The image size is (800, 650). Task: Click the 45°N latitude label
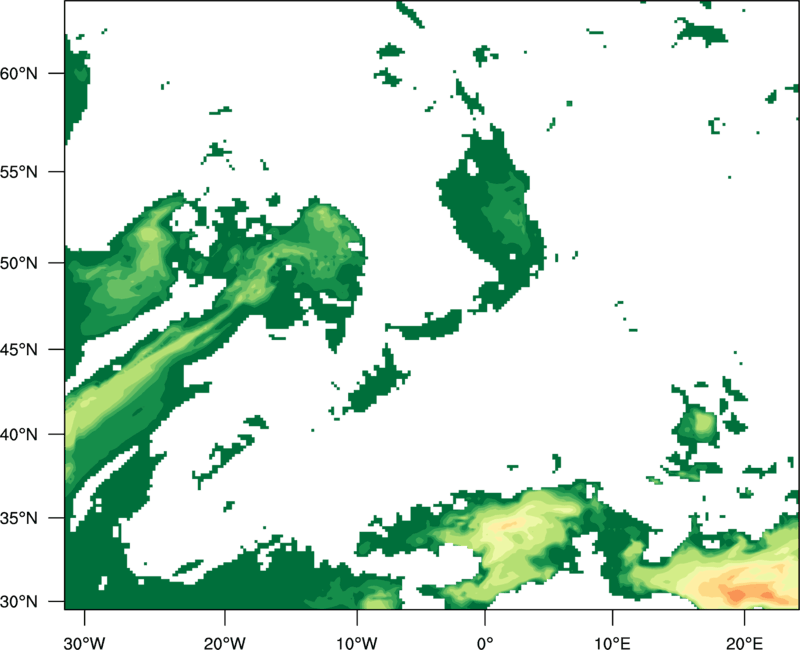(x=19, y=349)
